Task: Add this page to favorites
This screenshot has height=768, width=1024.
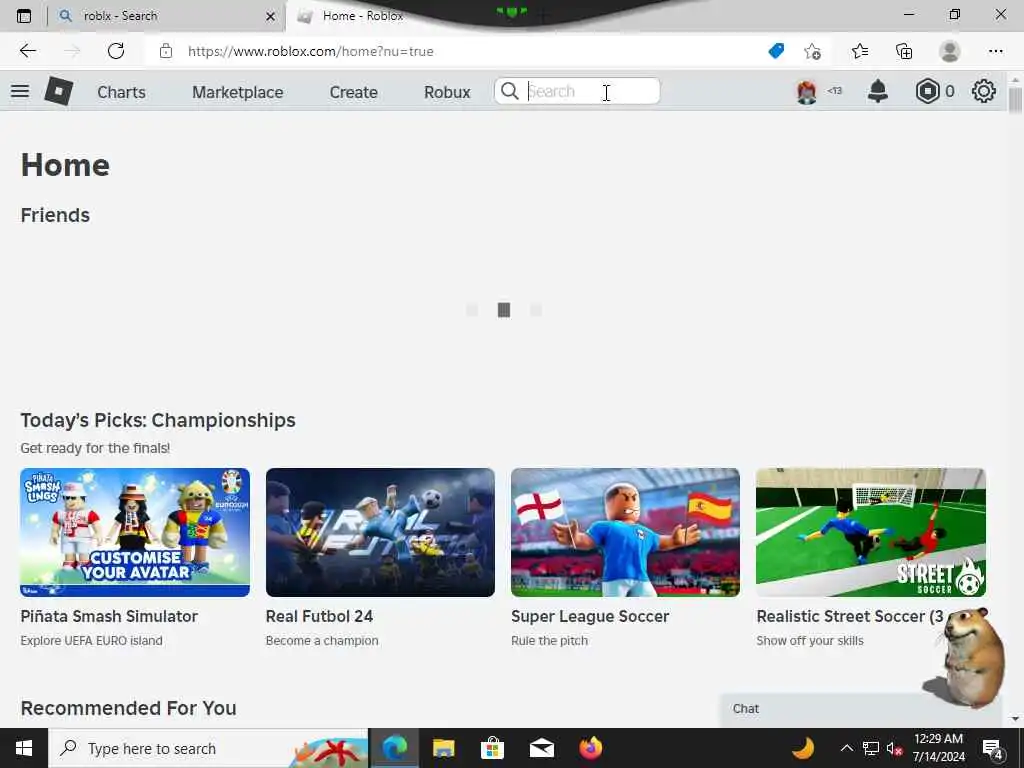Action: point(812,51)
